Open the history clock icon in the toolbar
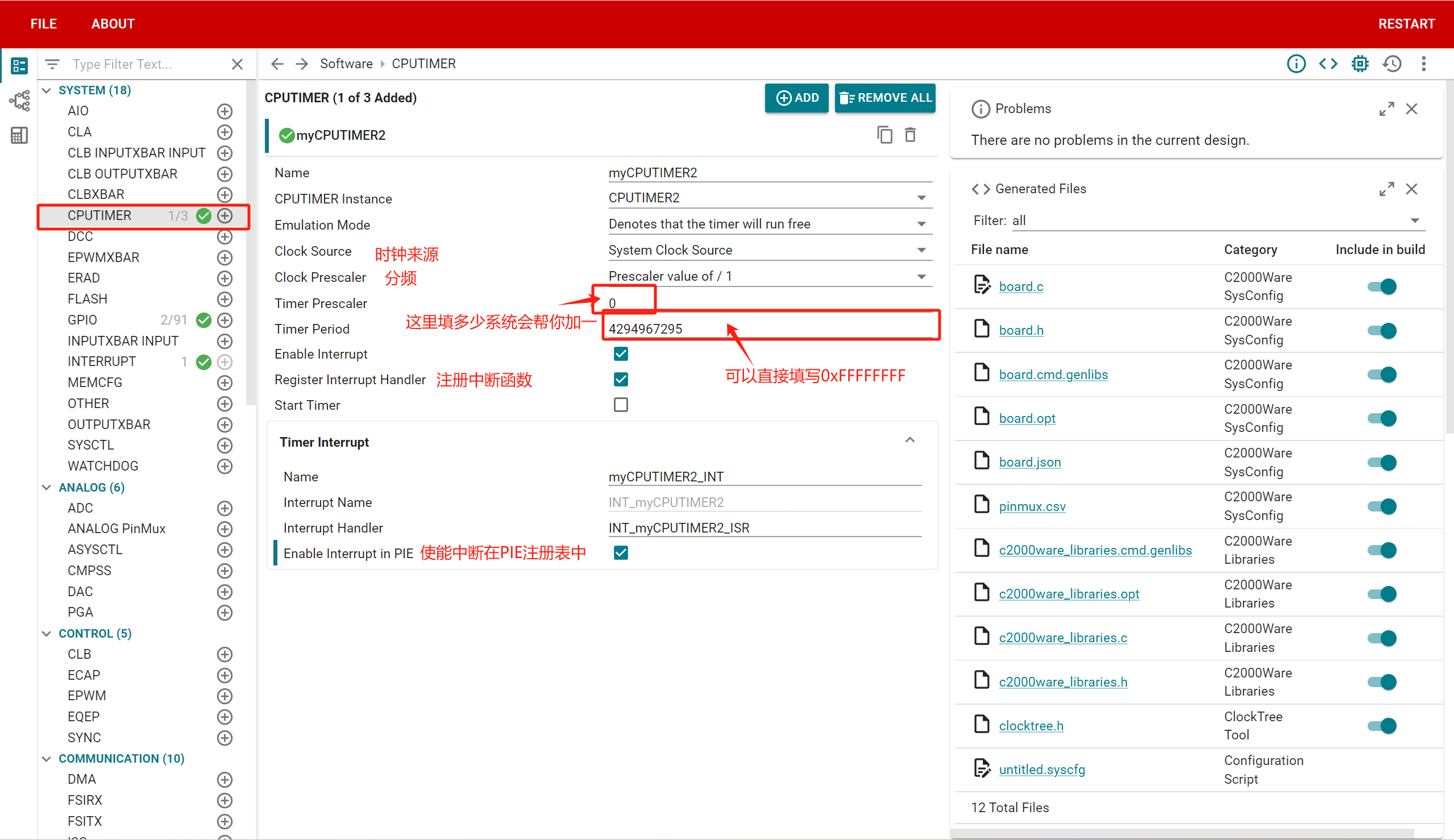The image size is (1454, 840). click(x=1391, y=64)
